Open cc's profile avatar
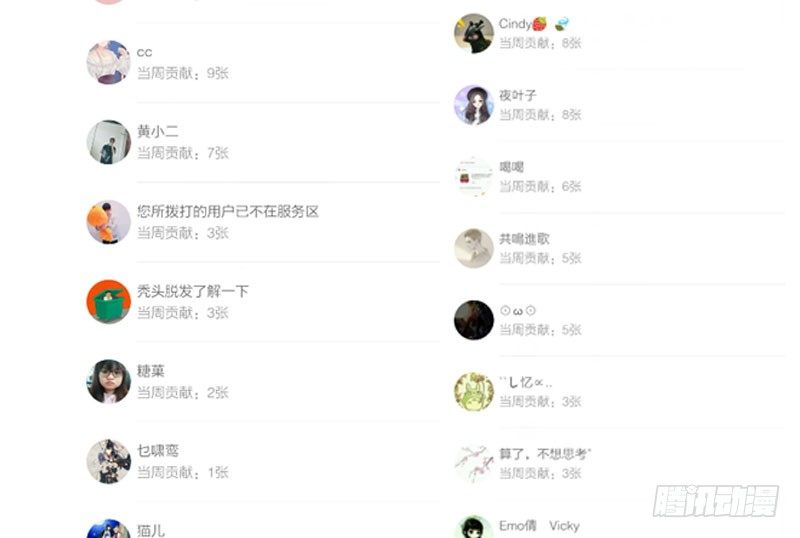Screen dimensions: 800x538 pyautogui.click(x=108, y=62)
